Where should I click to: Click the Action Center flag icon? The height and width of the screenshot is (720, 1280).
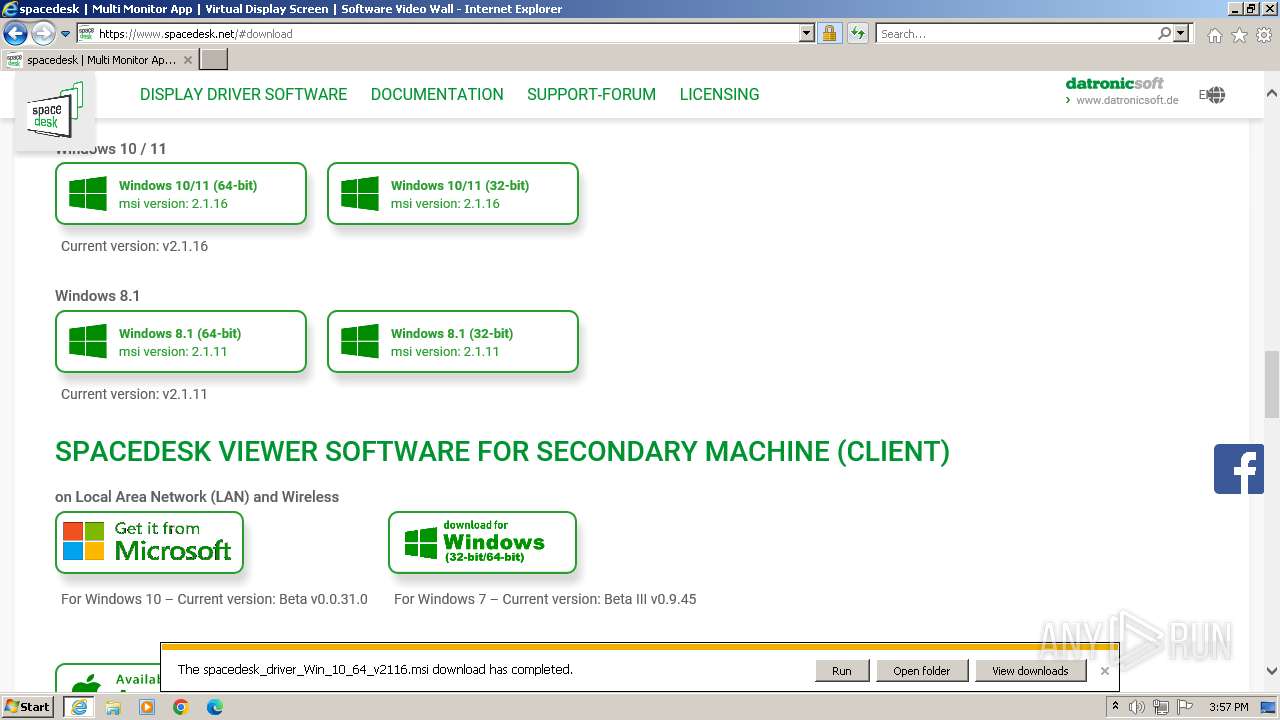(x=1187, y=707)
